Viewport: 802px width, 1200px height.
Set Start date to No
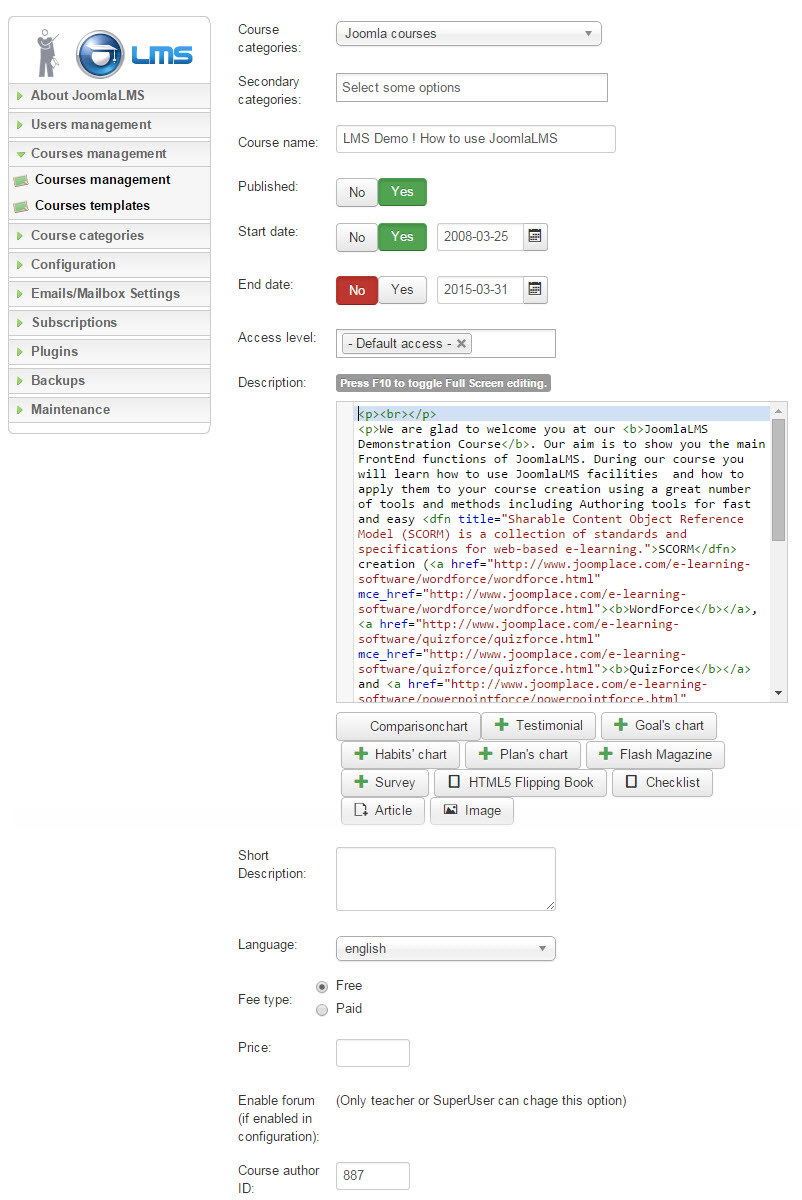point(357,237)
